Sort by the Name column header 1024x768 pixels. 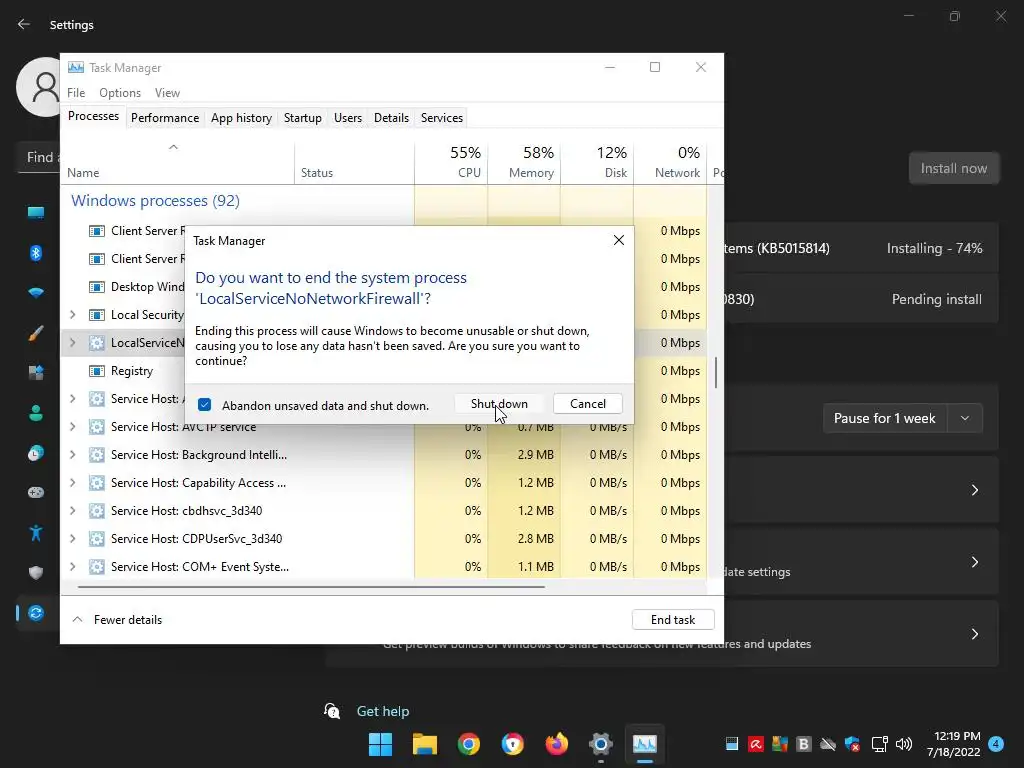(178, 161)
